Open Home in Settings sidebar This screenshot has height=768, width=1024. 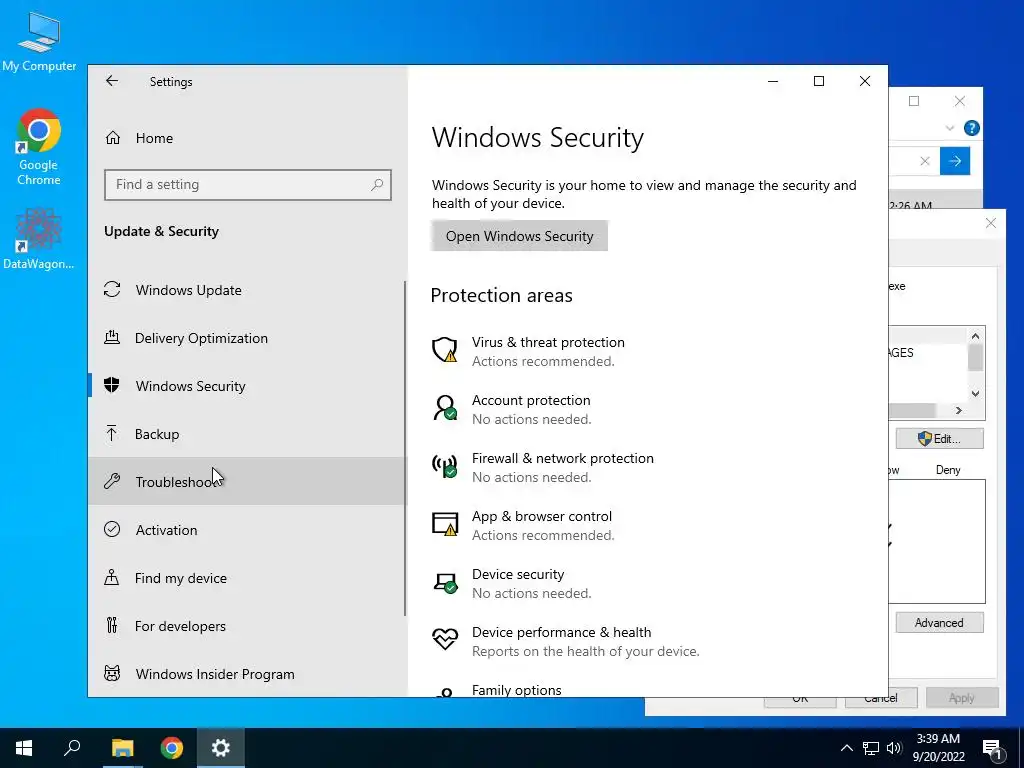click(x=154, y=138)
